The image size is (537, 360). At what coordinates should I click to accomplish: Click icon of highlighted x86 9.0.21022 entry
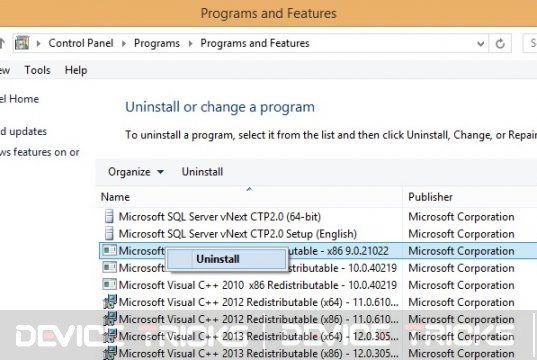110,250
